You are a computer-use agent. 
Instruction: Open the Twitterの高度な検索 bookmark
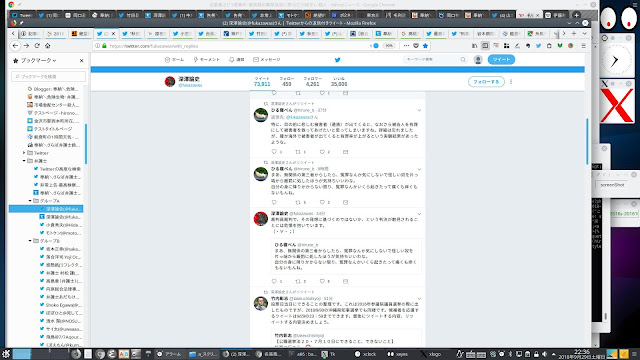point(57,169)
